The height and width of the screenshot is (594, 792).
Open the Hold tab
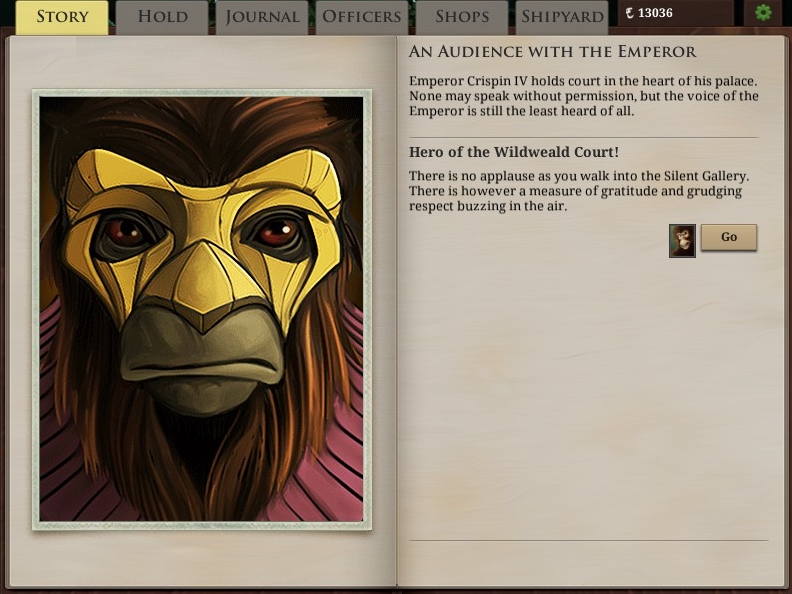[x=162, y=17]
